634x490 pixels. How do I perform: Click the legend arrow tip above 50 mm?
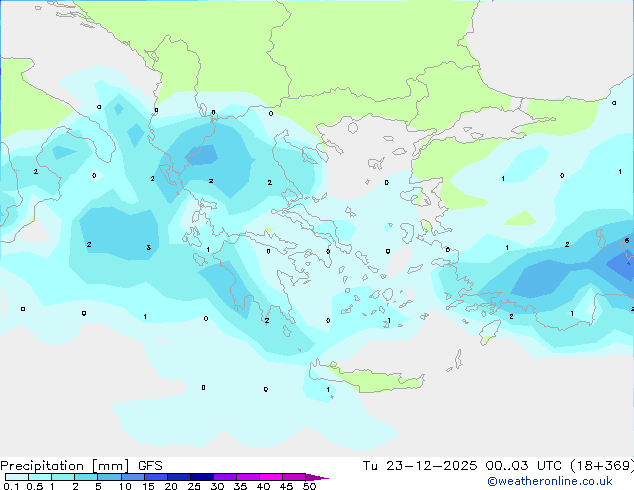click(x=317, y=477)
